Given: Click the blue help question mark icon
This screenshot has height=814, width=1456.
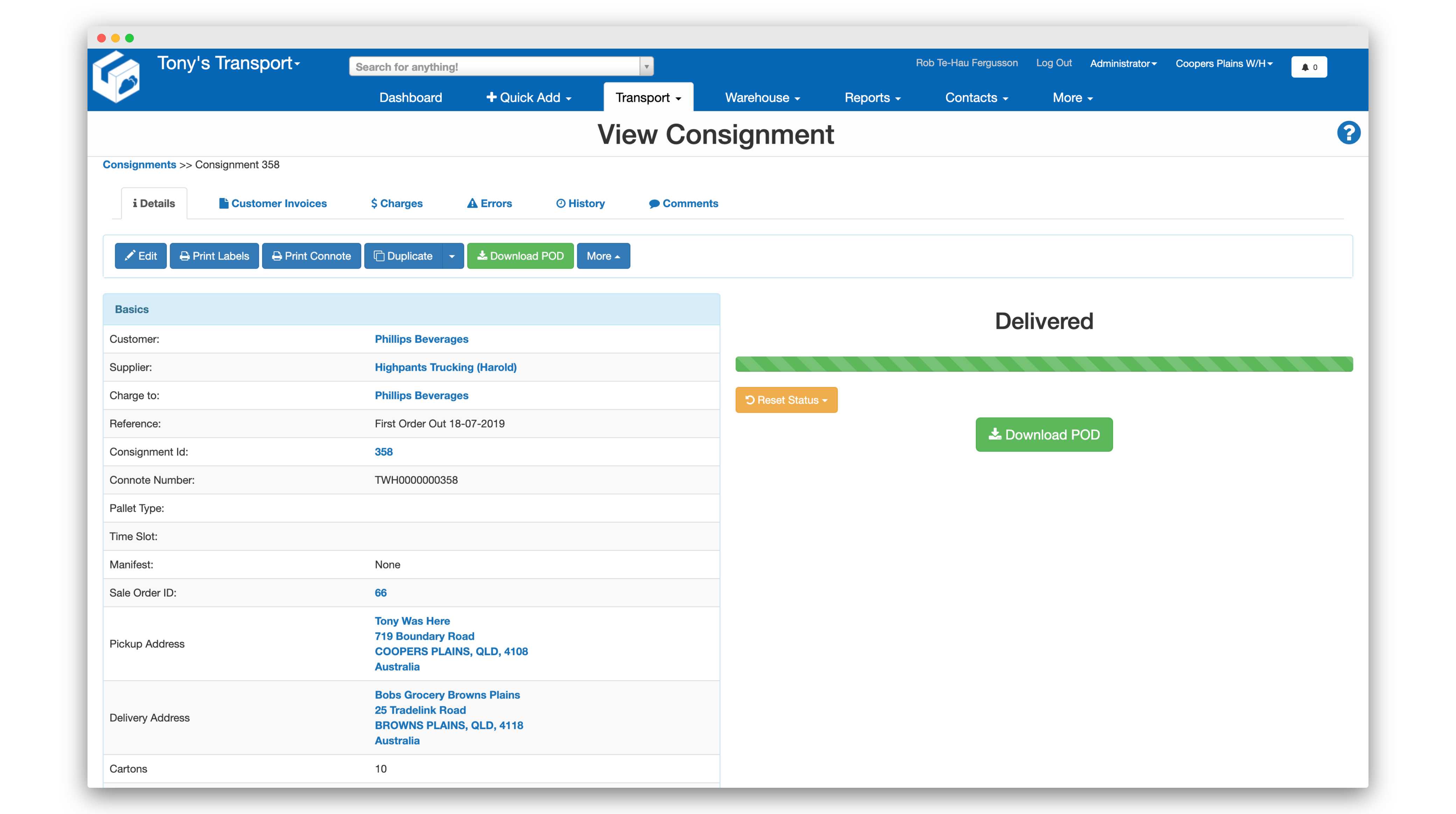Looking at the screenshot, I should tap(1348, 133).
